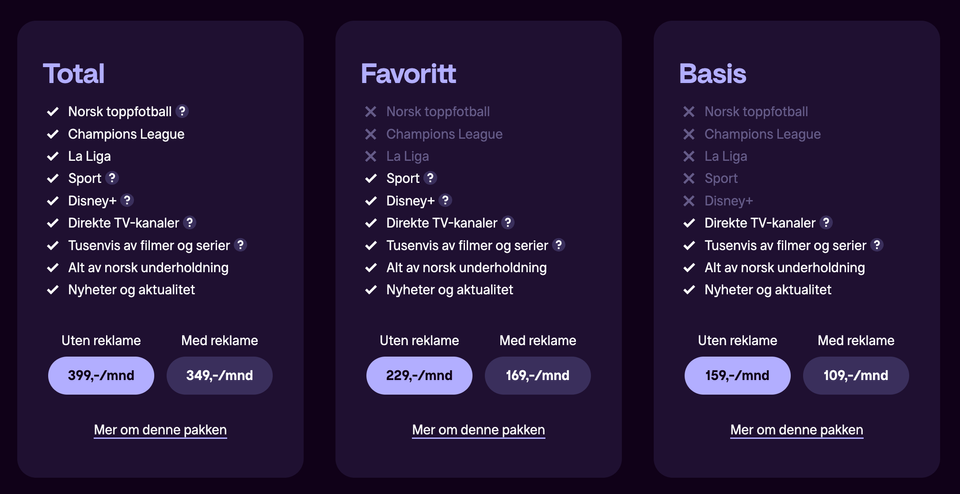Open Mer om denne pakken for Total

coord(161,430)
